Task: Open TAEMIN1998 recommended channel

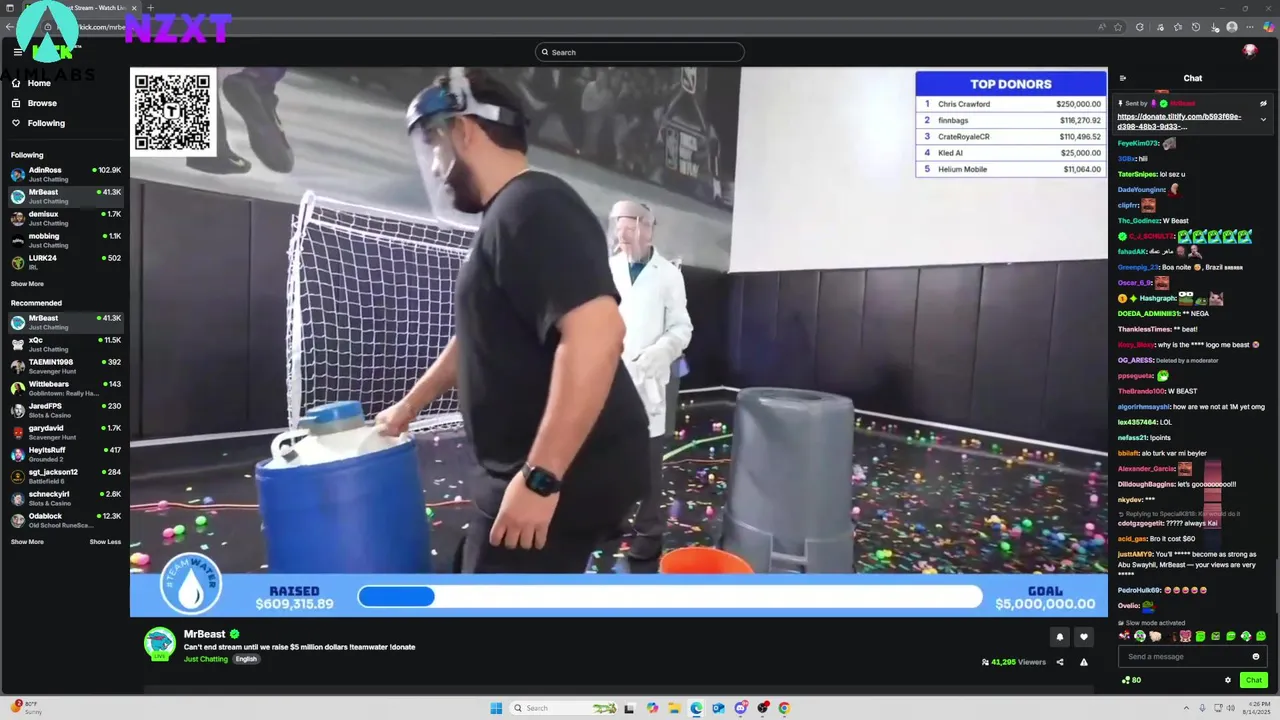Action: 66,366
